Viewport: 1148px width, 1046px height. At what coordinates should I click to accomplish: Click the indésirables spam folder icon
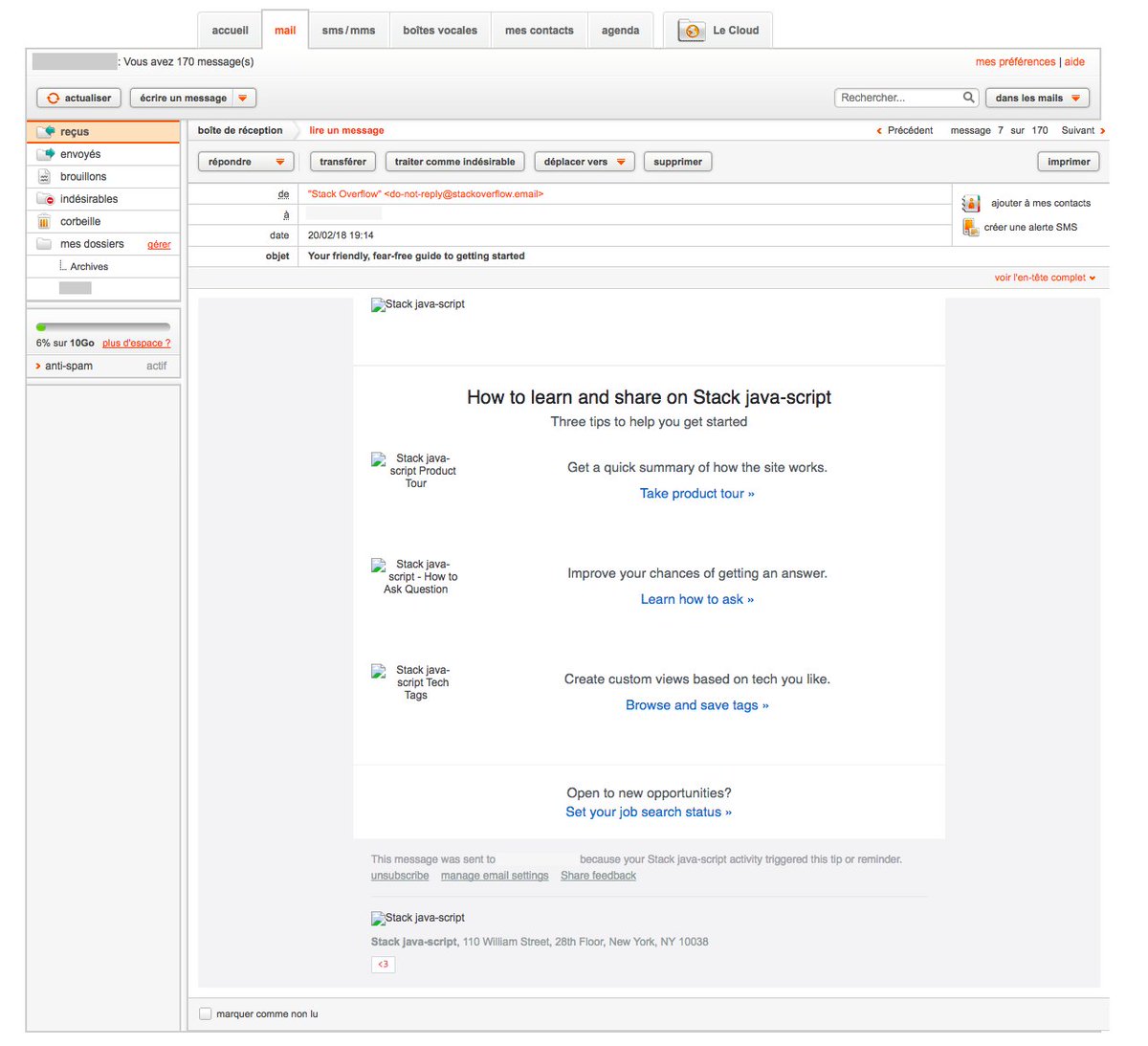tap(45, 199)
